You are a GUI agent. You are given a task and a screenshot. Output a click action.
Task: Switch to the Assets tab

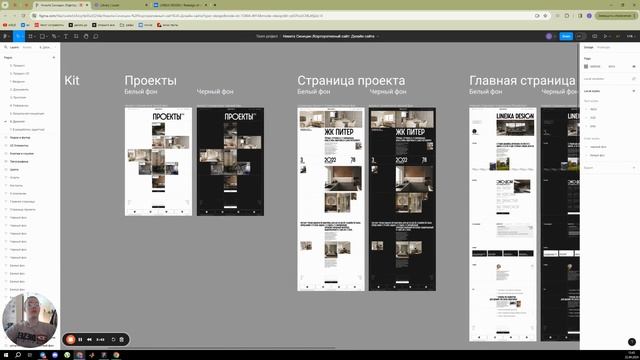(x=27, y=47)
